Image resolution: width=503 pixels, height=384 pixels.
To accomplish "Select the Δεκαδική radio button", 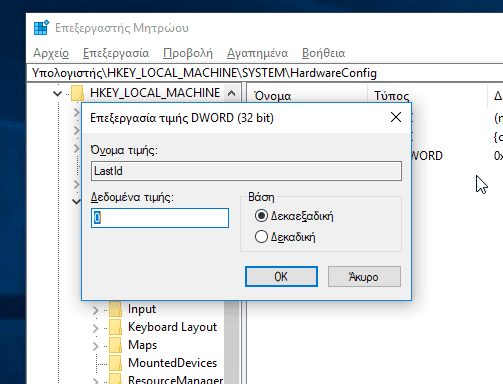I will point(261,237).
